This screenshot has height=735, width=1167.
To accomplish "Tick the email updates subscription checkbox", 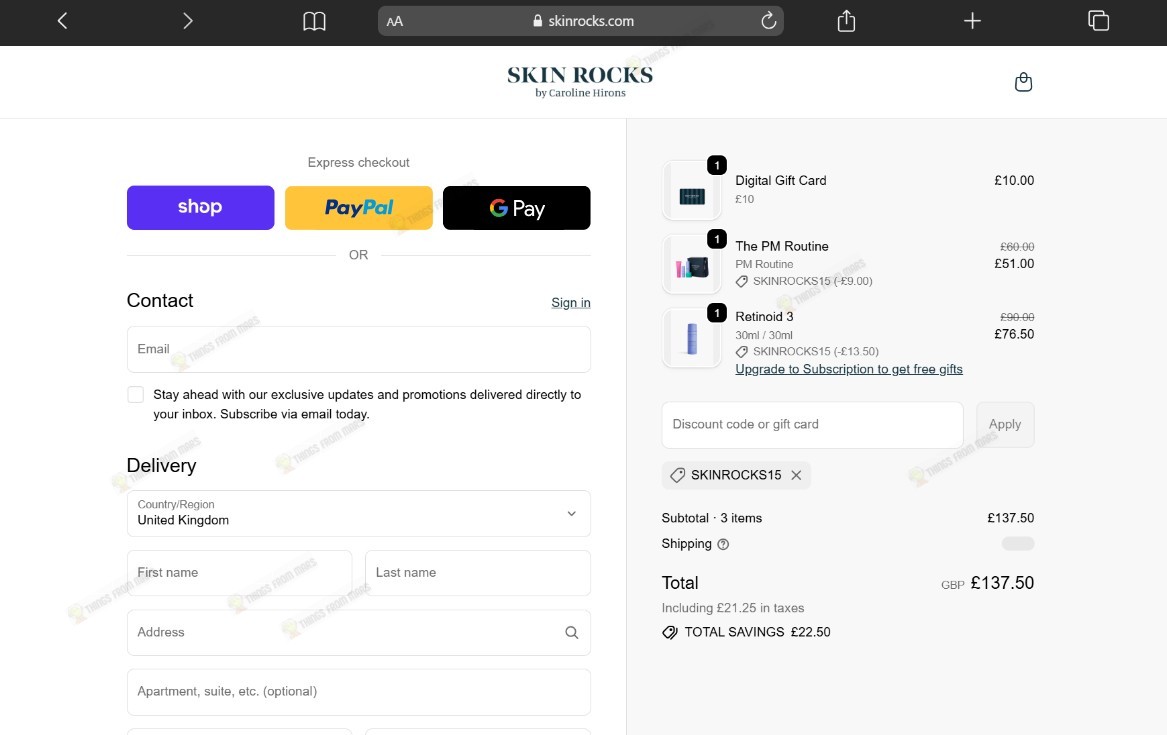I will click(x=135, y=394).
